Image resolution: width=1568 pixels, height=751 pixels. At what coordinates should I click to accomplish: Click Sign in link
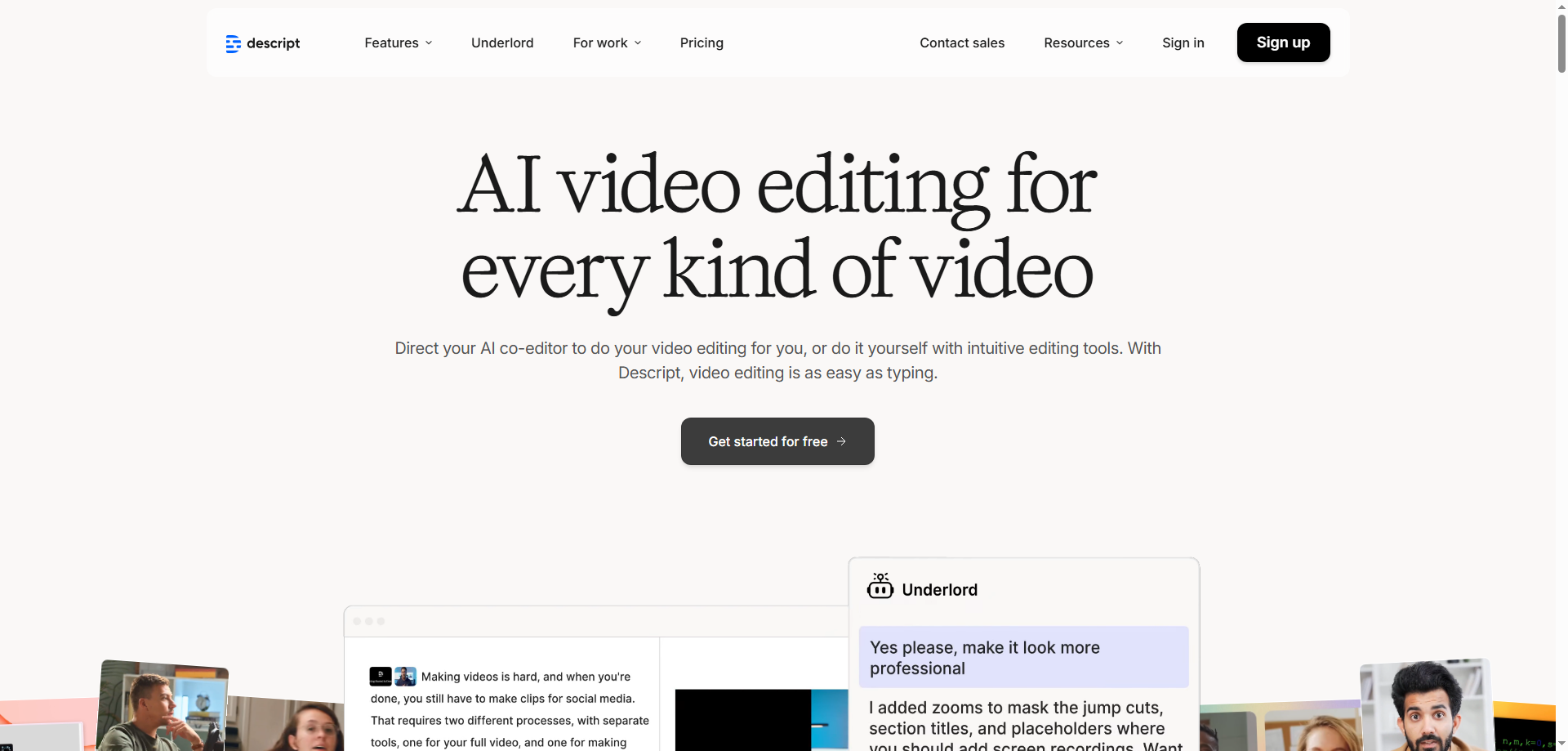coord(1183,43)
